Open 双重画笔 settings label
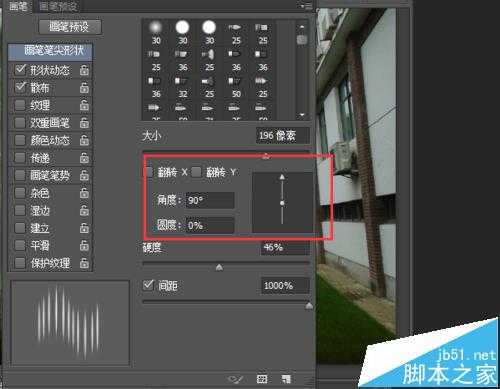This screenshot has height=389, width=500. click(x=50, y=123)
